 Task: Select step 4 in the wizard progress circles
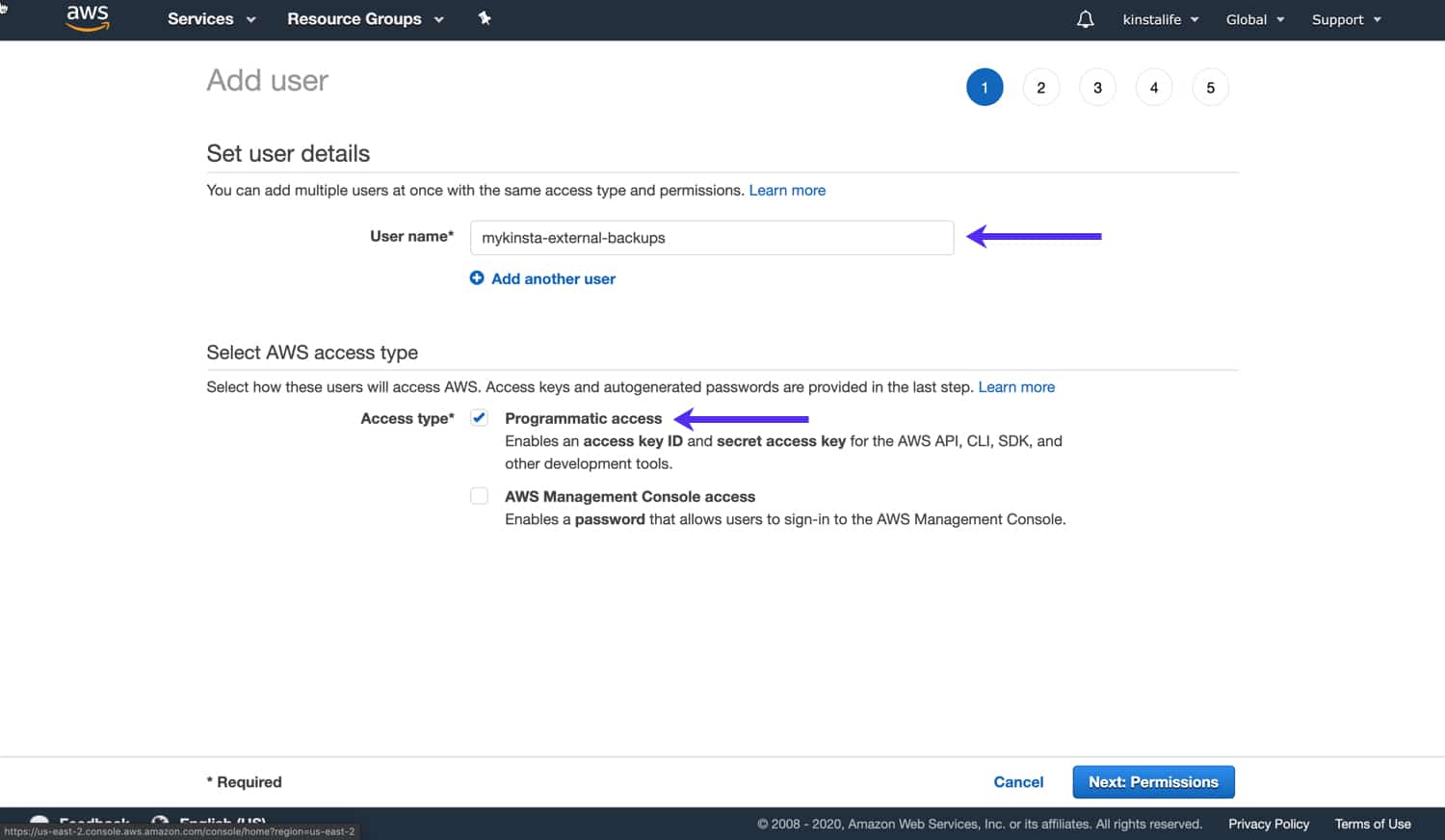coord(1153,87)
